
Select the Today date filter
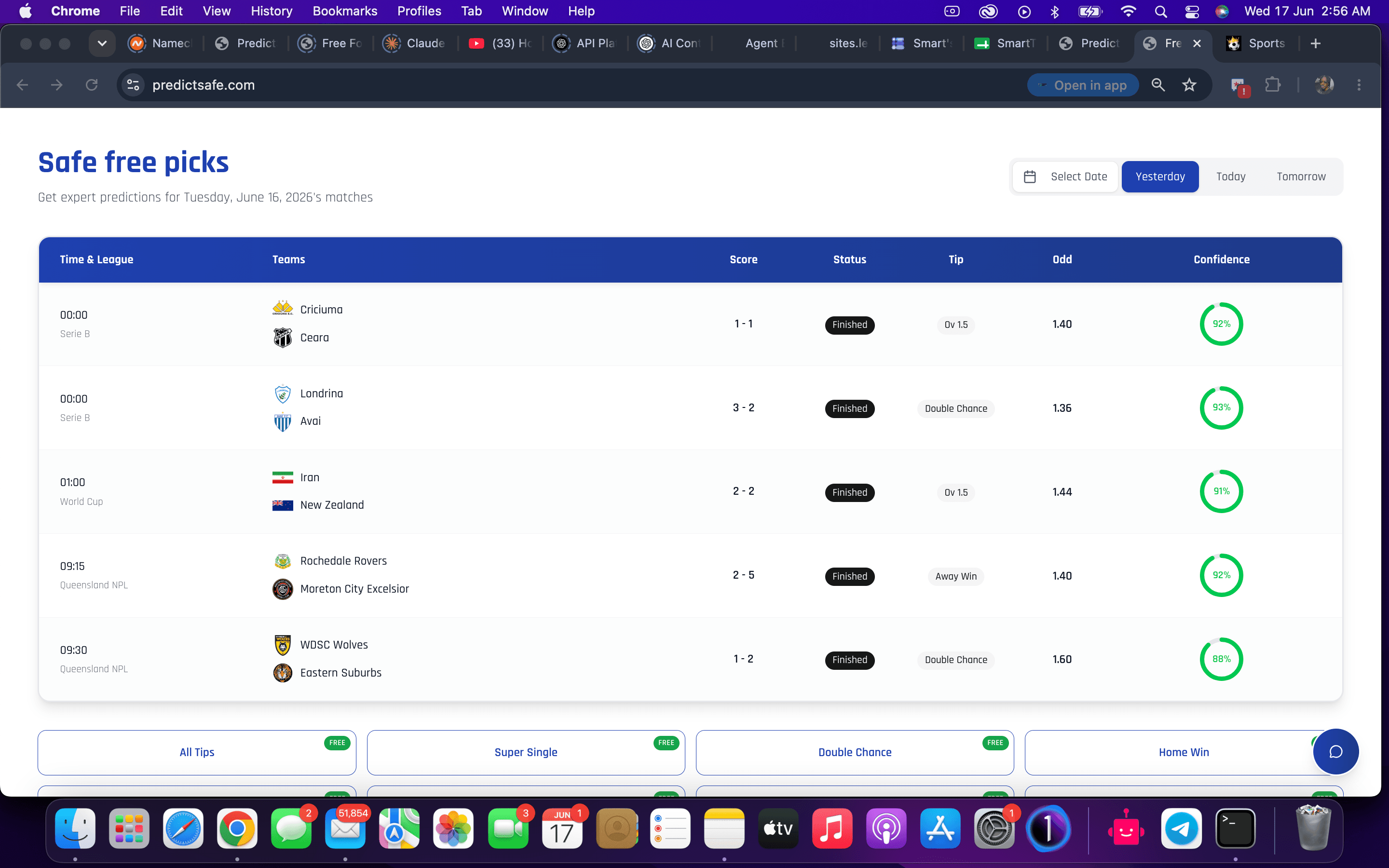coord(1231,176)
